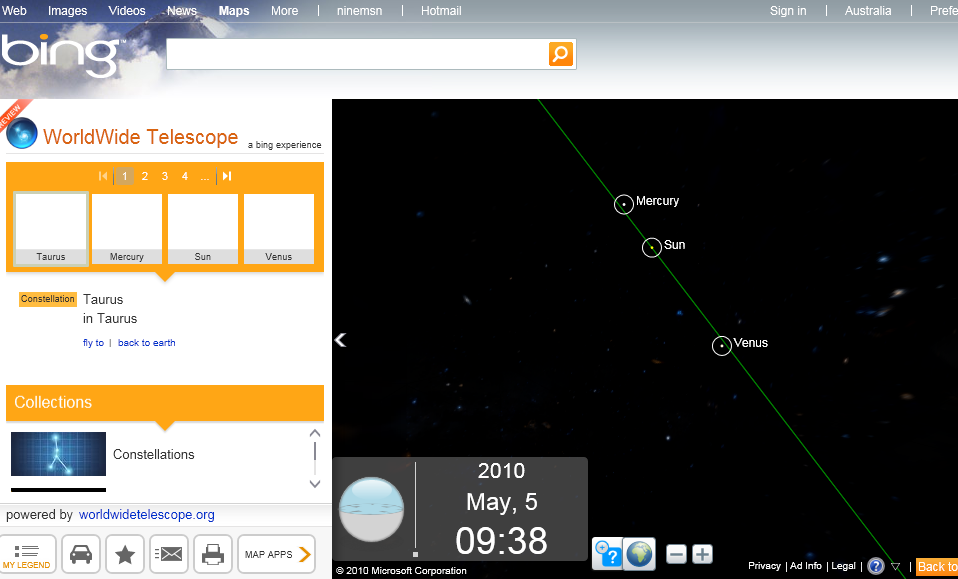958x579 pixels.
Task: Click the zoom in plus button
Action: [703, 554]
